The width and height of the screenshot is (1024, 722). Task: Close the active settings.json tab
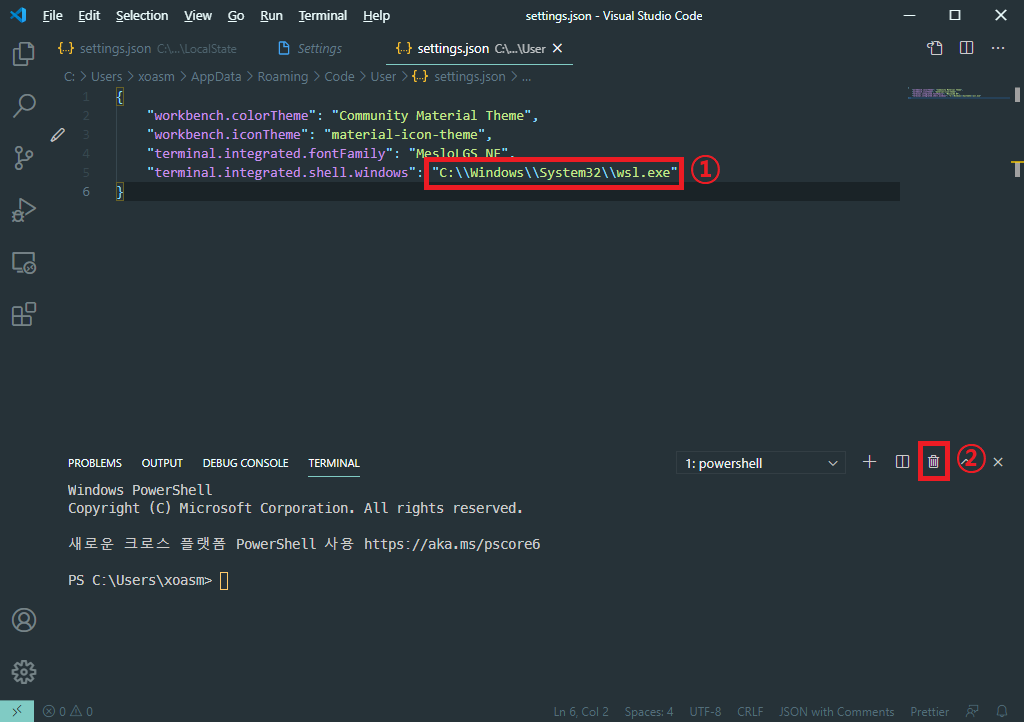[x=558, y=48]
